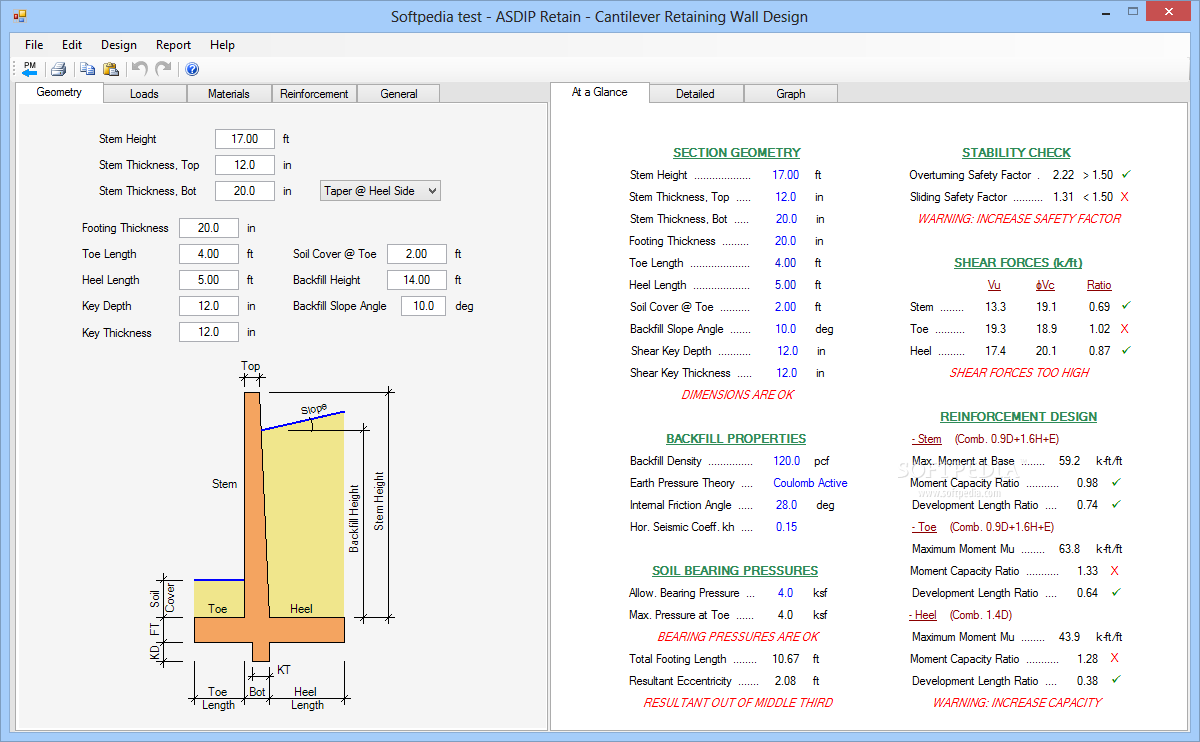Click the Resultant Eccentricity value 2.08
Image resolution: width=1200 pixels, height=742 pixels.
(x=786, y=681)
